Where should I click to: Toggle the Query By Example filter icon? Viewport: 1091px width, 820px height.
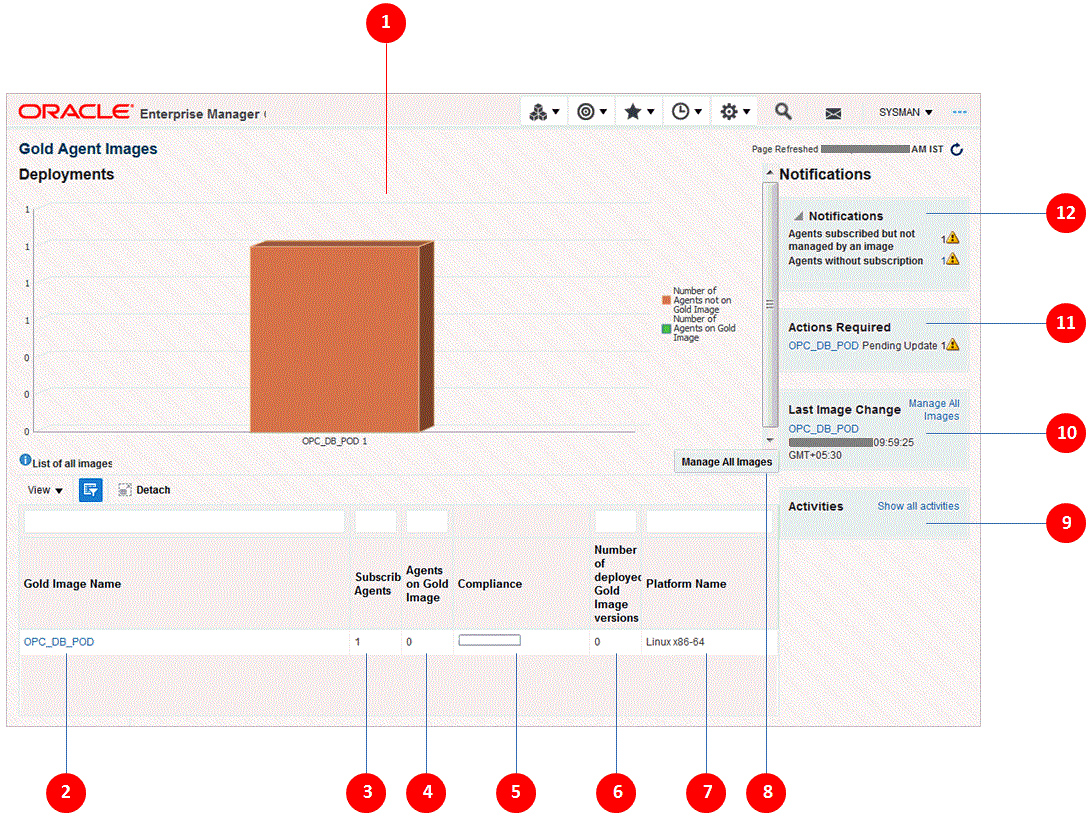click(x=91, y=490)
